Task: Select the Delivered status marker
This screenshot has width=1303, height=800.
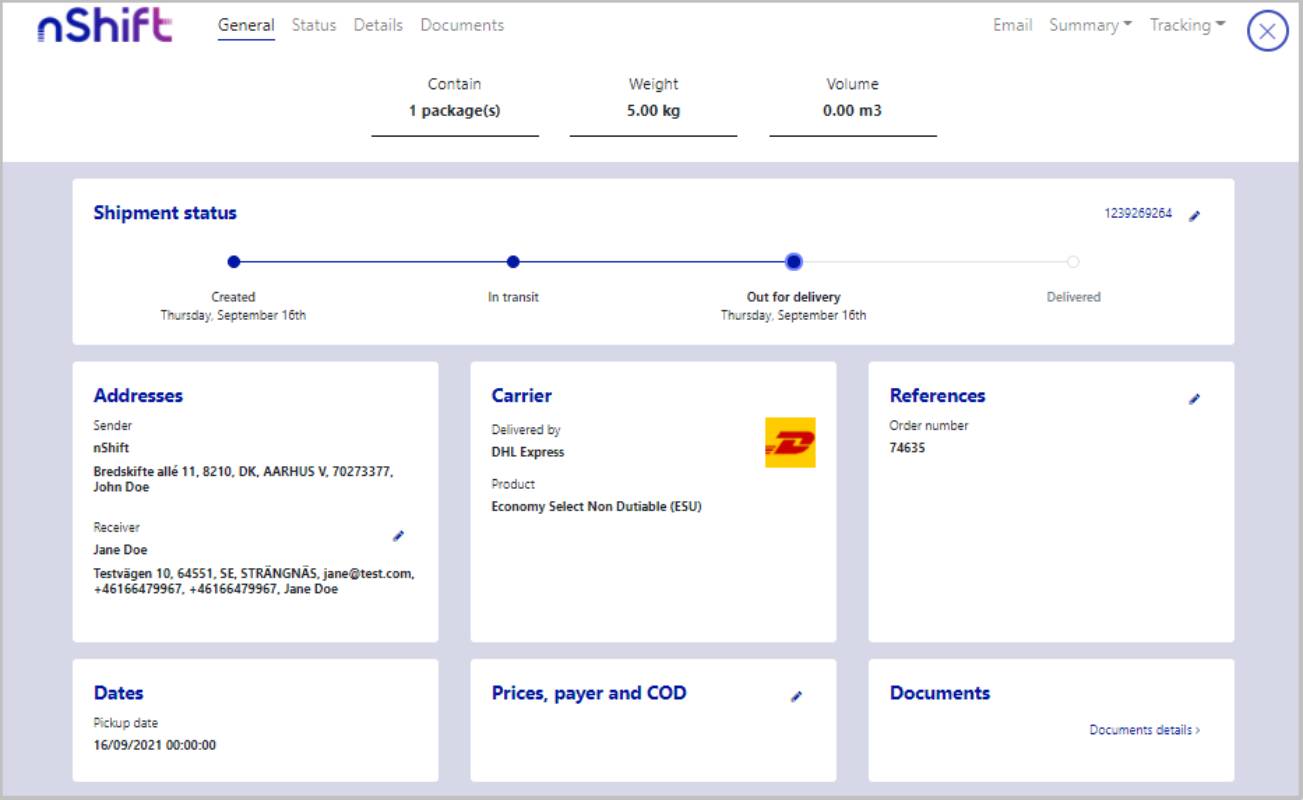Action: (1073, 262)
